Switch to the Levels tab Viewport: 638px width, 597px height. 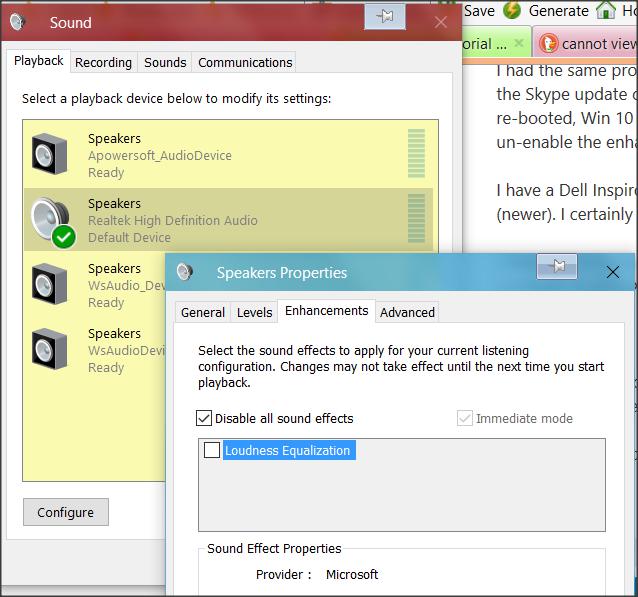tap(254, 313)
